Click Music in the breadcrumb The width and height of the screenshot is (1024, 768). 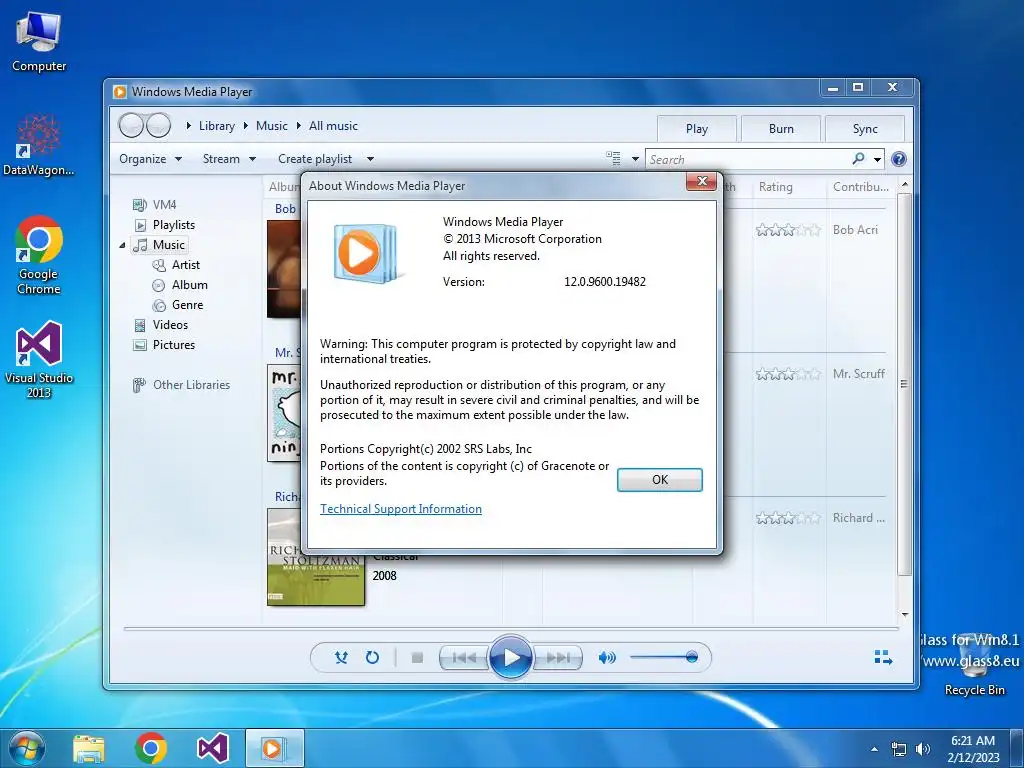272,126
